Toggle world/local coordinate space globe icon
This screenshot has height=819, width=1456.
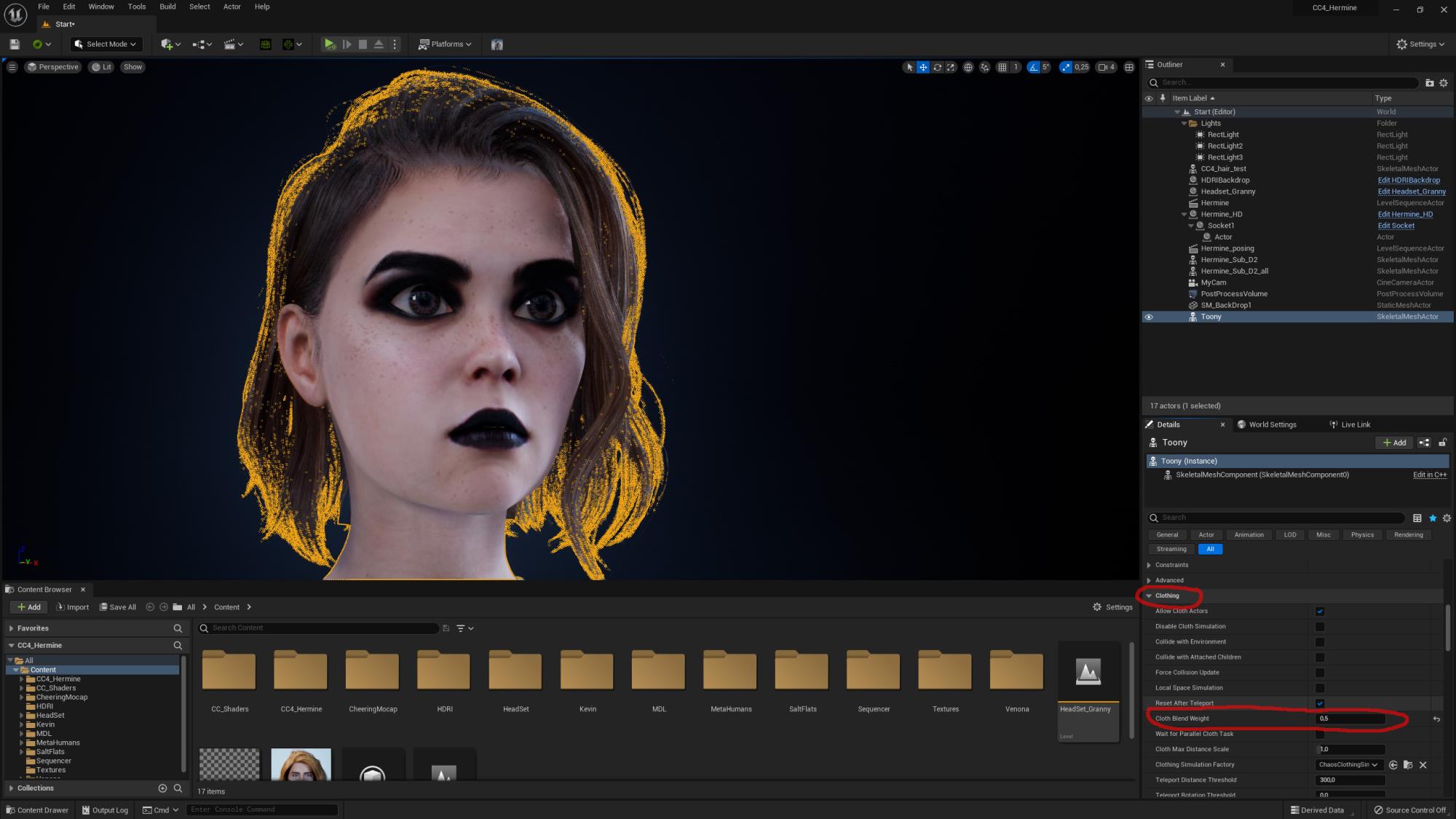coord(968,67)
